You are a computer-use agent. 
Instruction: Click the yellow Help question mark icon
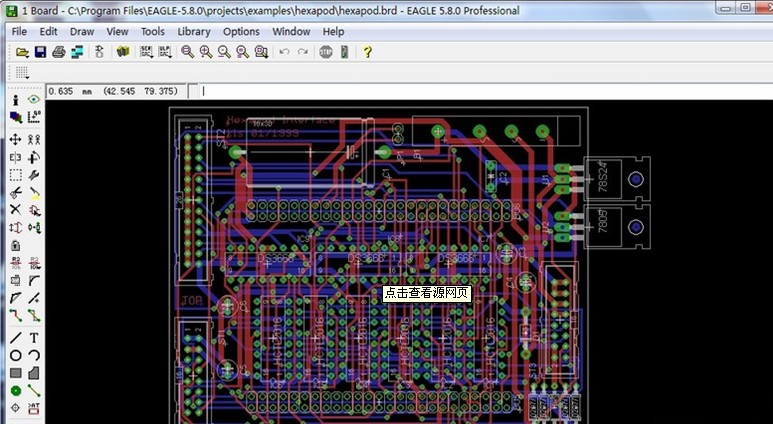(x=367, y=52)
